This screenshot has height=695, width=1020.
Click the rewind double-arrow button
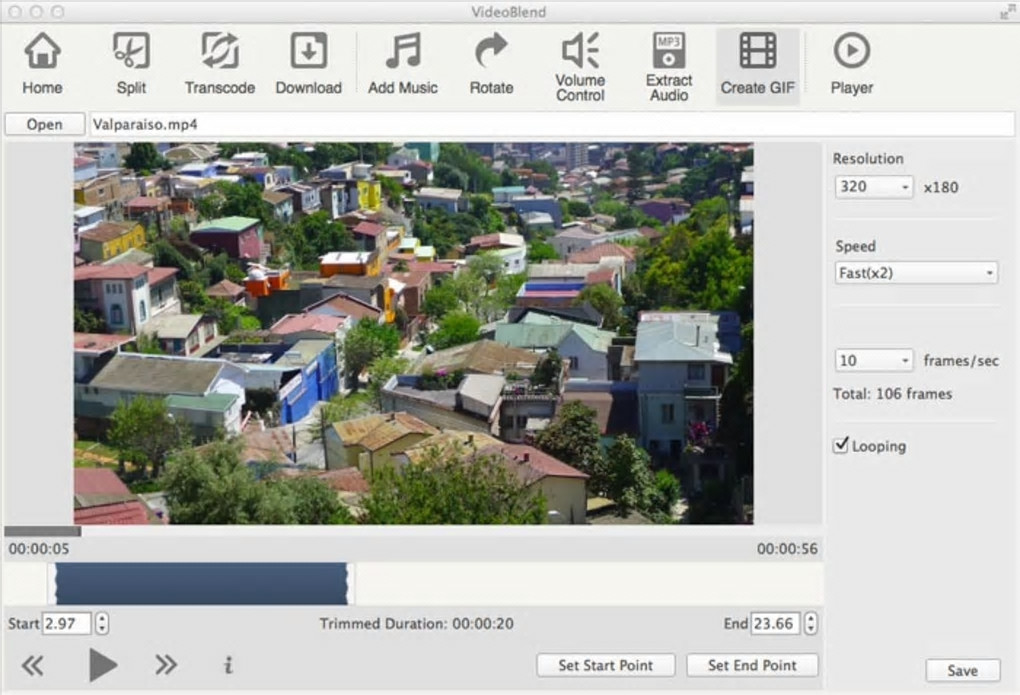[x=33, y=665]
